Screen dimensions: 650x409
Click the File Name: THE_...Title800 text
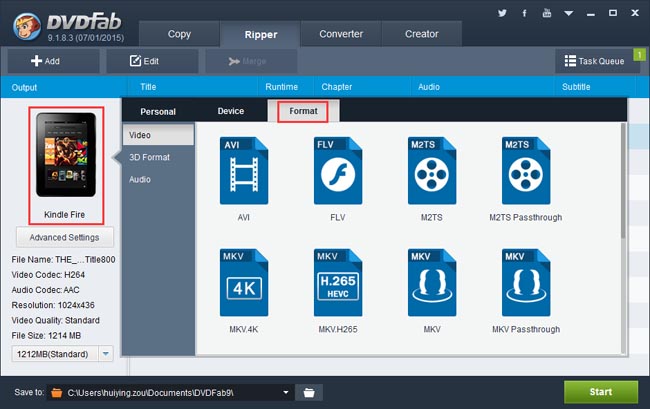click(63, 260)
